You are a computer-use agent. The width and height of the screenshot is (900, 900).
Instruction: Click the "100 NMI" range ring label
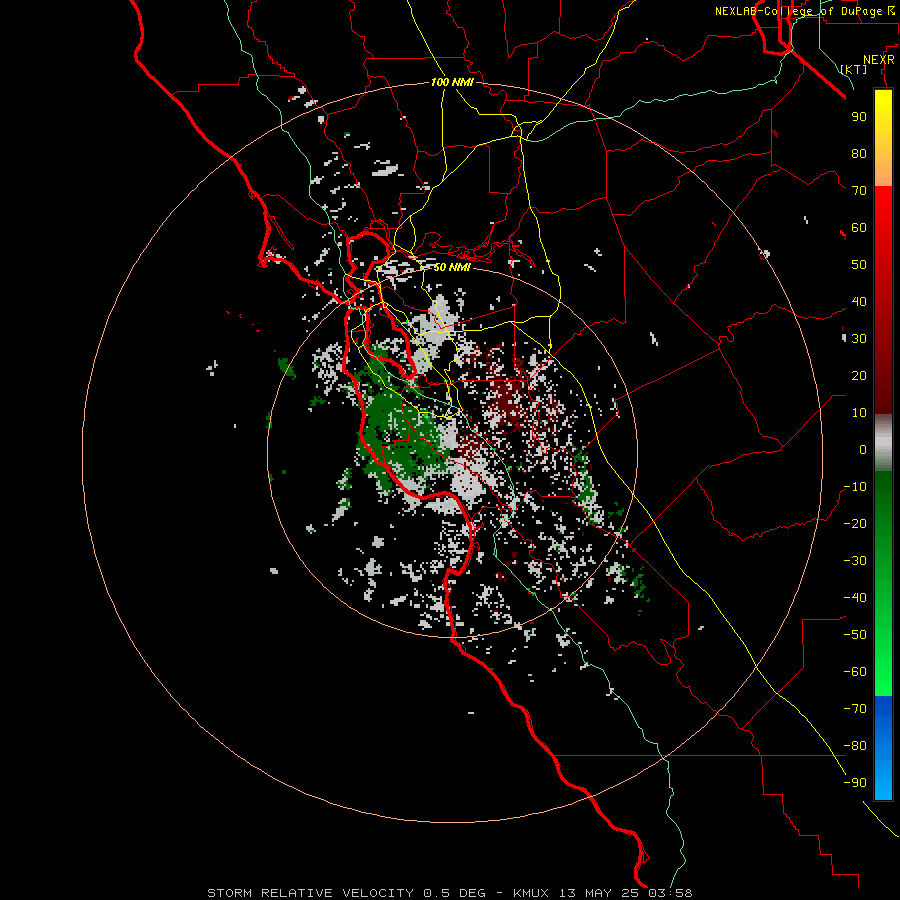(x=452, y=82)
